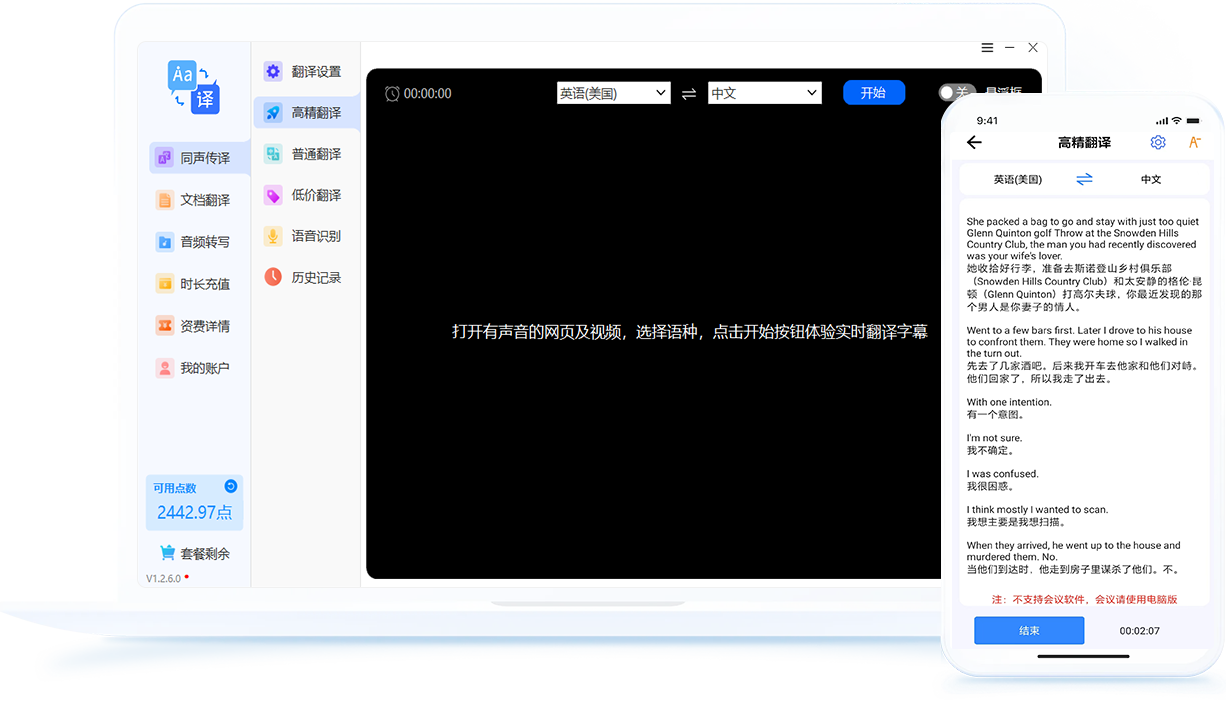Select 英语(美国) on the phone language bar
The height and width of the screenshot is (719, 1226).
pos(1017,180)
